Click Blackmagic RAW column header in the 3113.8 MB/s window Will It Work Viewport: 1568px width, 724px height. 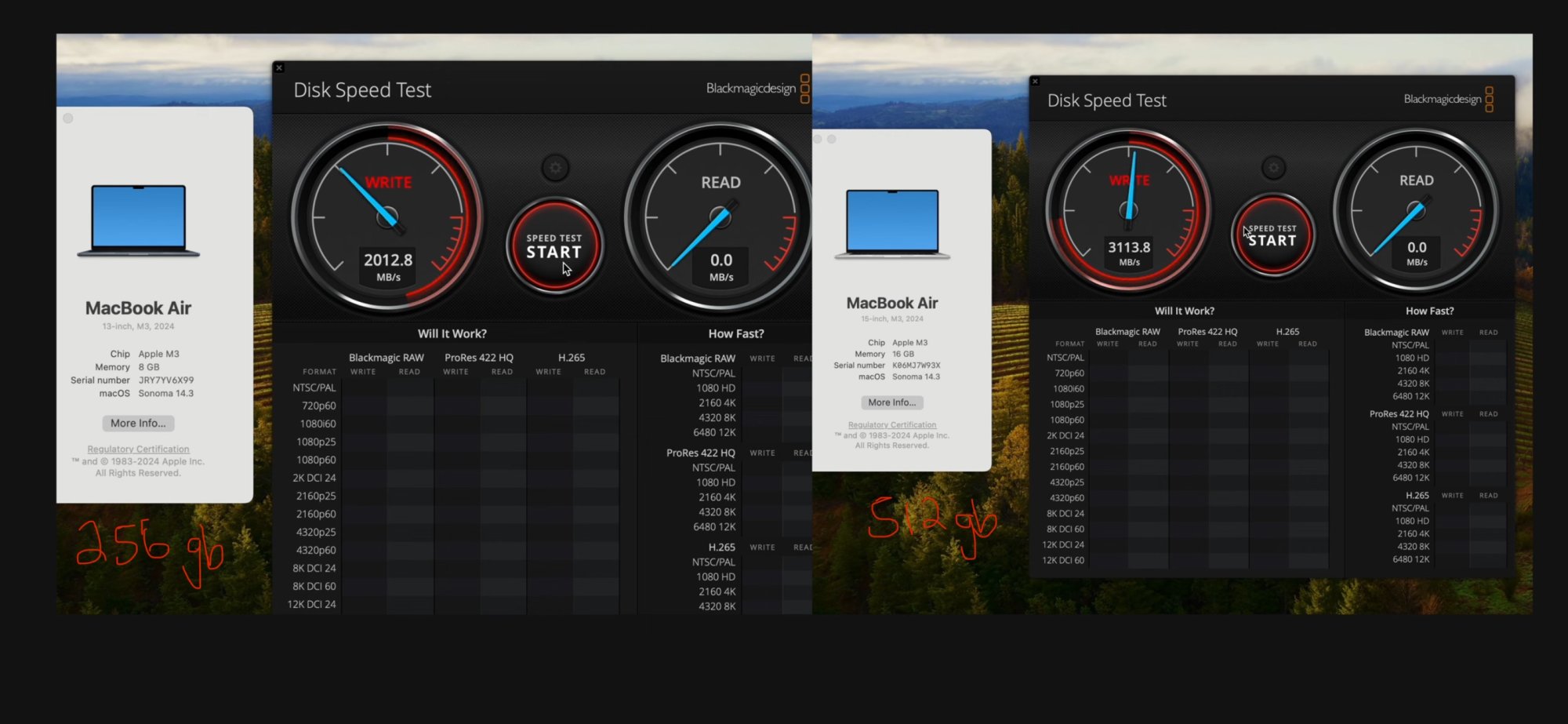tap(1127, 332)
